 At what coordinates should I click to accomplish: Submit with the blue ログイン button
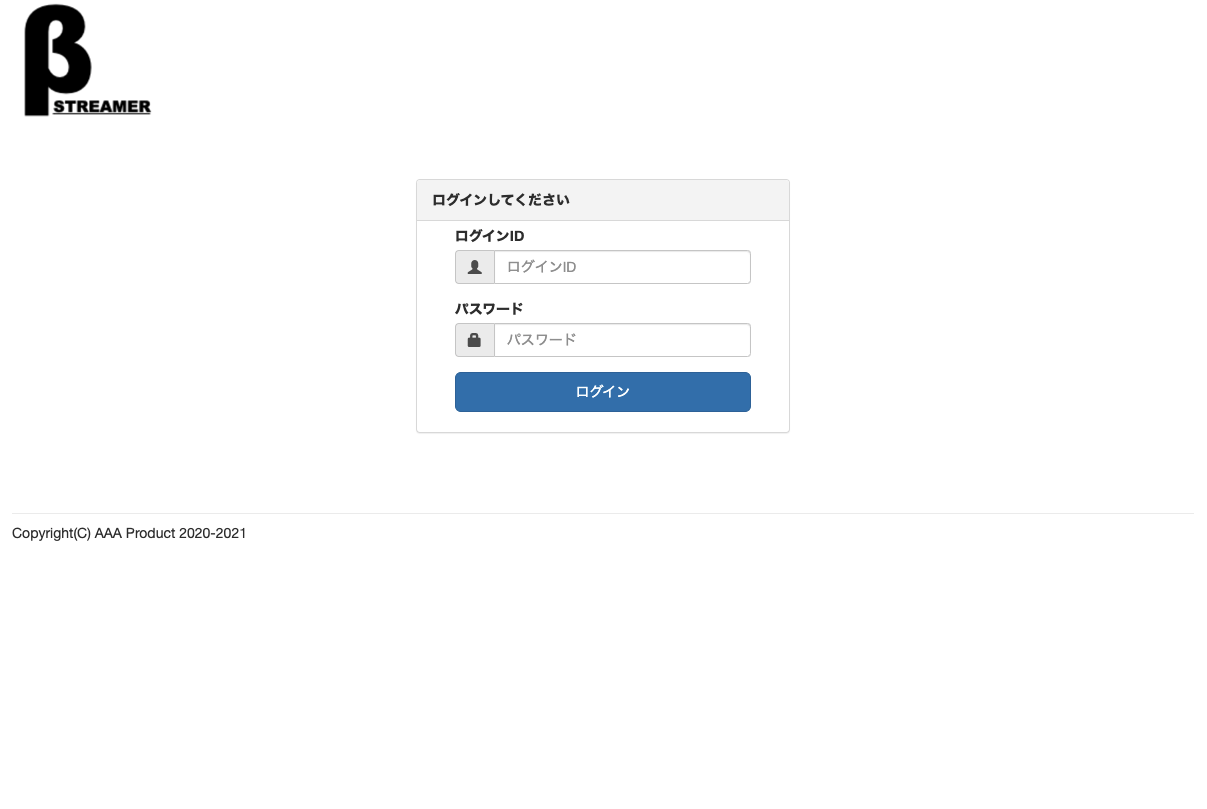click(x=603, y=392)
